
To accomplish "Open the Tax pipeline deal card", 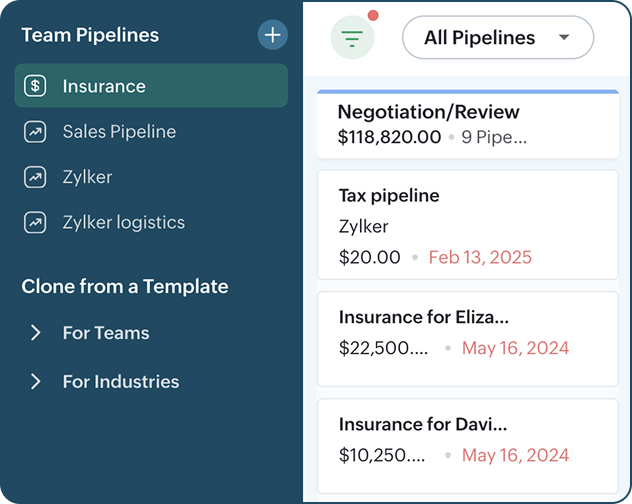I will 467,225.
